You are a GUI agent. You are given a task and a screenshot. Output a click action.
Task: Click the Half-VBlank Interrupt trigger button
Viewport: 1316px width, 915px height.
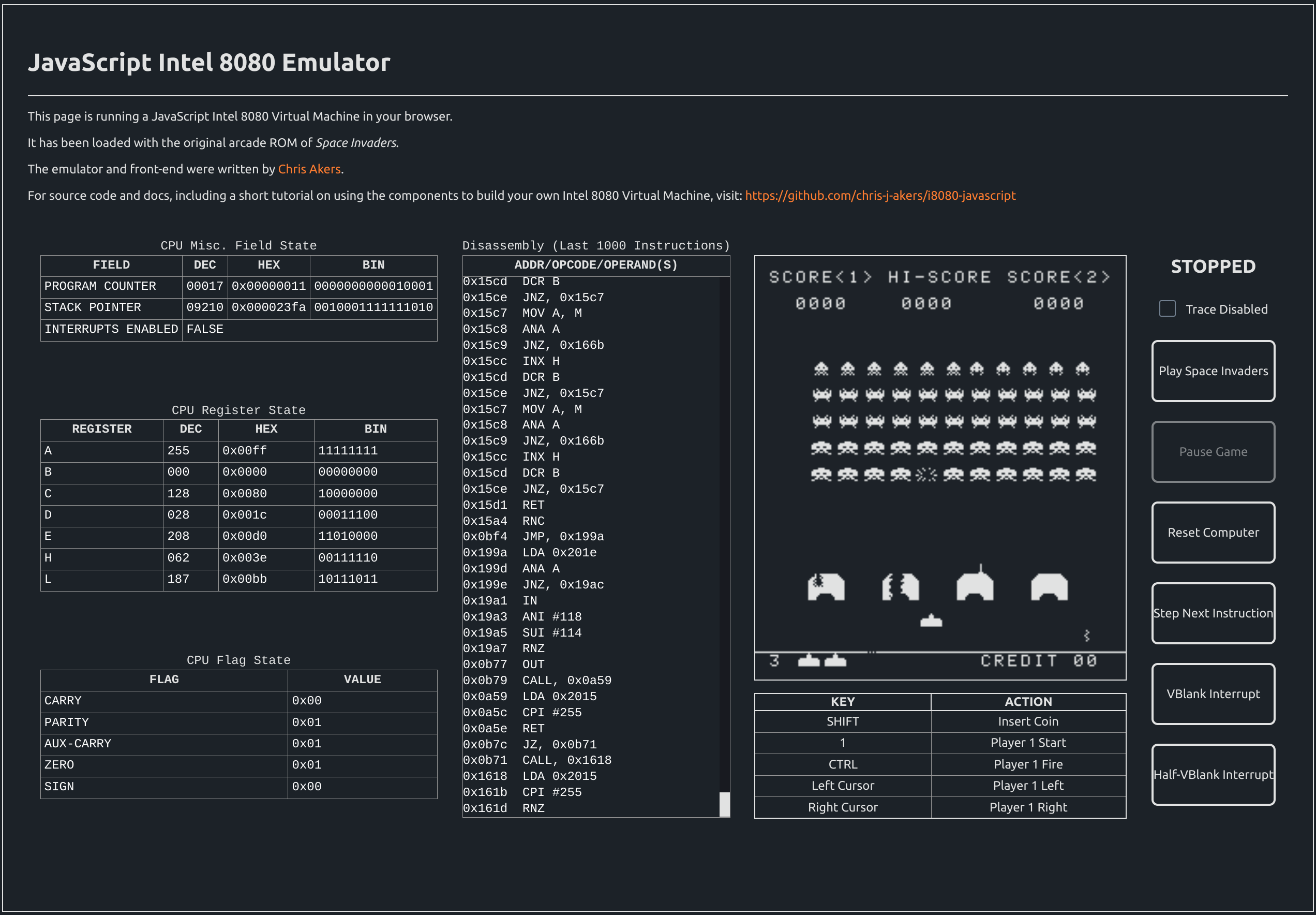click(x=1213, y=774)
